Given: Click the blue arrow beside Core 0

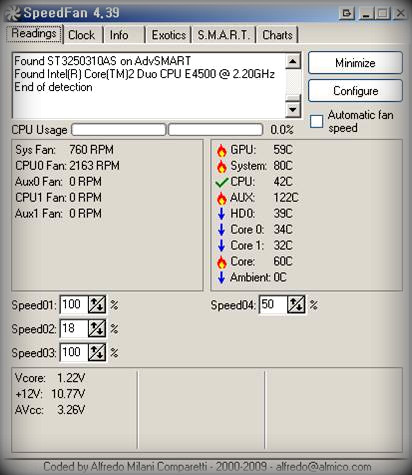Looking at the screenshot, I should click(x=221, y=230).
